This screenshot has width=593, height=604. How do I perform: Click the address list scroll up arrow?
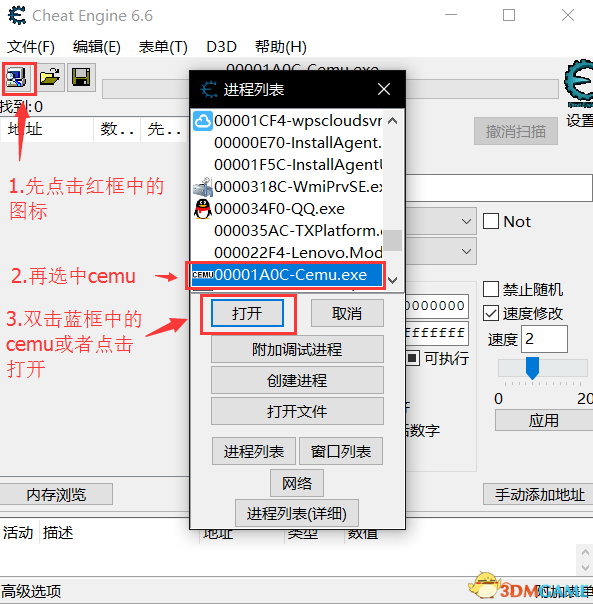(x=585, y=553)
